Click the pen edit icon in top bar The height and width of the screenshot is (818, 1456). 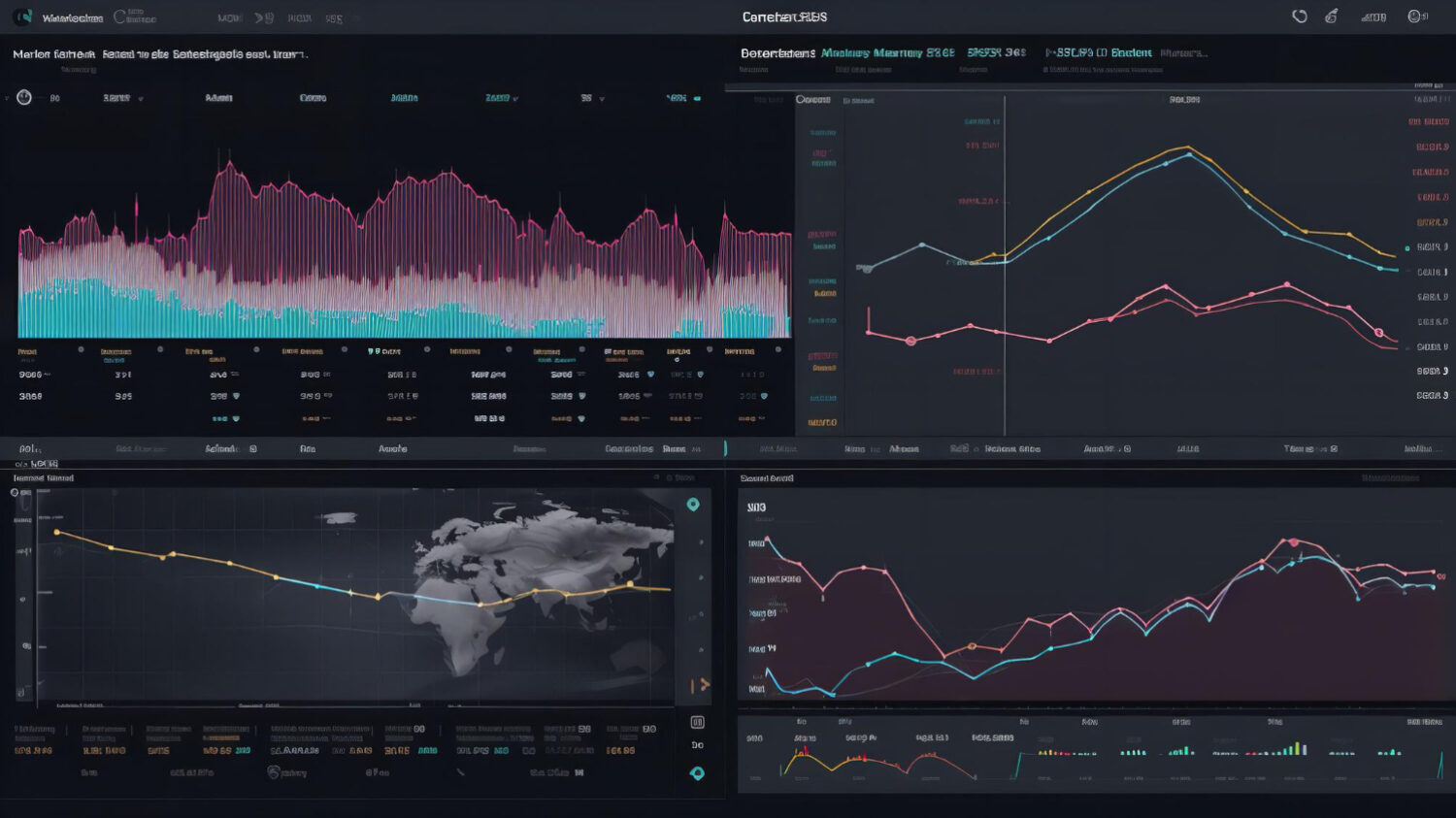click(1332, 16)
